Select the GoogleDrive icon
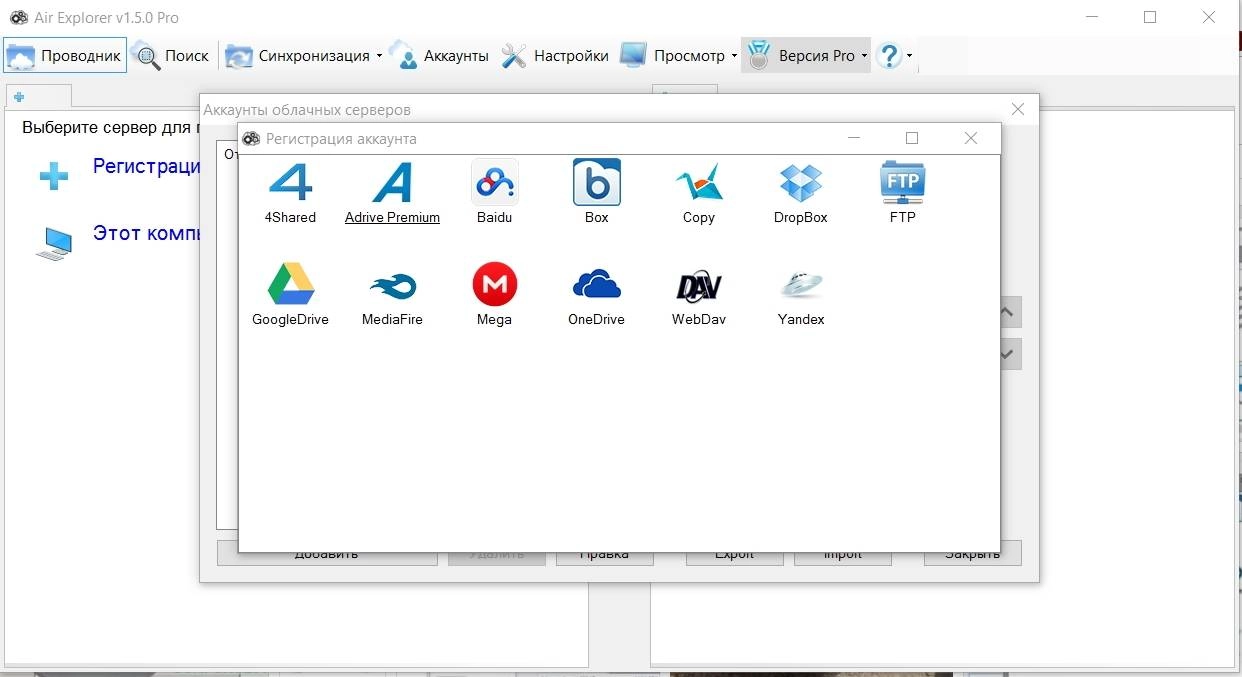This screenshot has width=1242, height=677. point(291,285)
